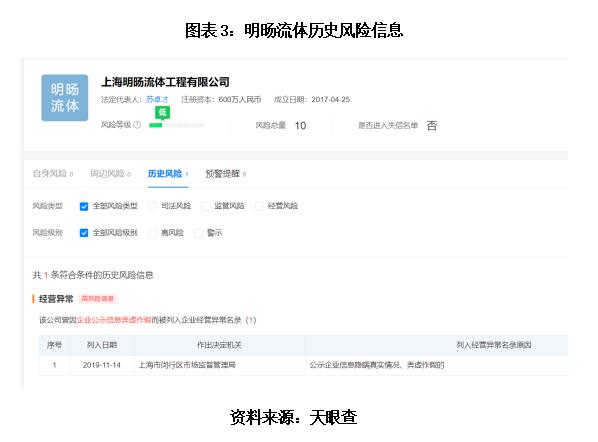Click the 经营异常 section heading

[x=56, y=299]
